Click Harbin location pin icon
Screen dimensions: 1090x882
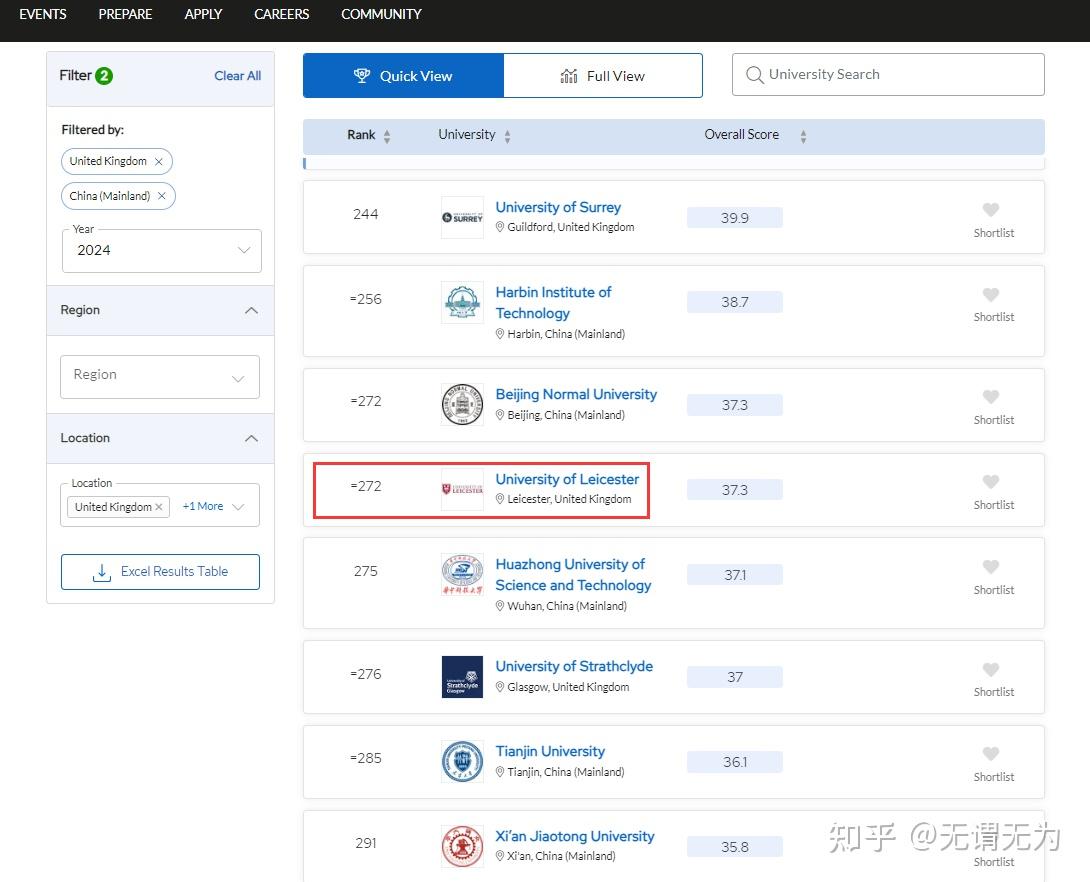coord(500,334)
